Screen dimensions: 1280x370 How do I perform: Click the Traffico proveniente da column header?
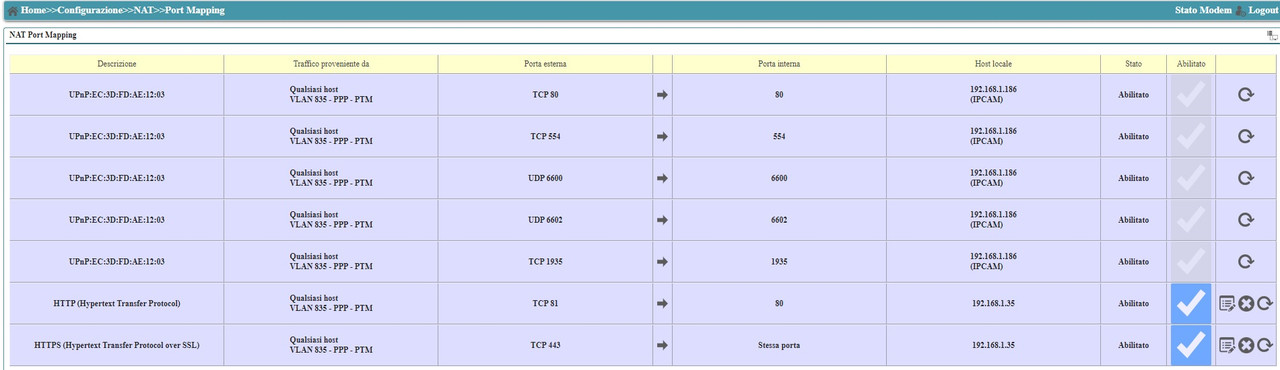(x=331, y=64)
